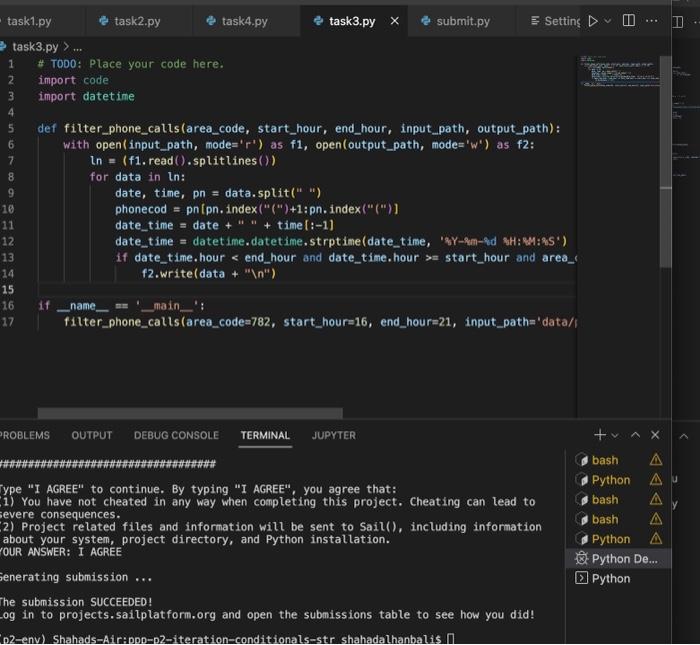Click the editor horizontal scrollbar
700x645 pixels.
point(190,413)
